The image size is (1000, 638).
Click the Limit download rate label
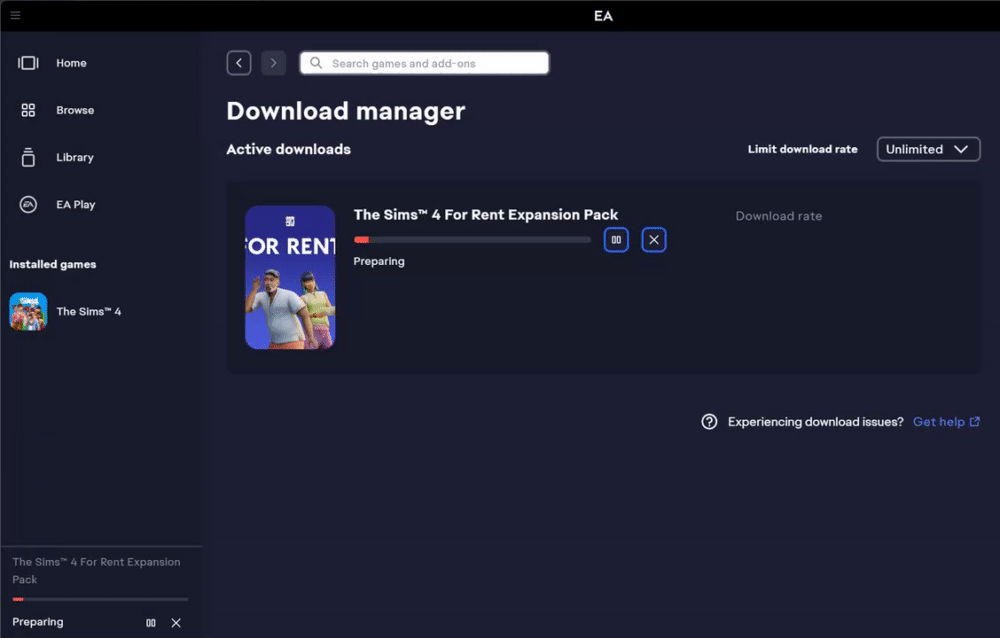[x=802, y=149]
